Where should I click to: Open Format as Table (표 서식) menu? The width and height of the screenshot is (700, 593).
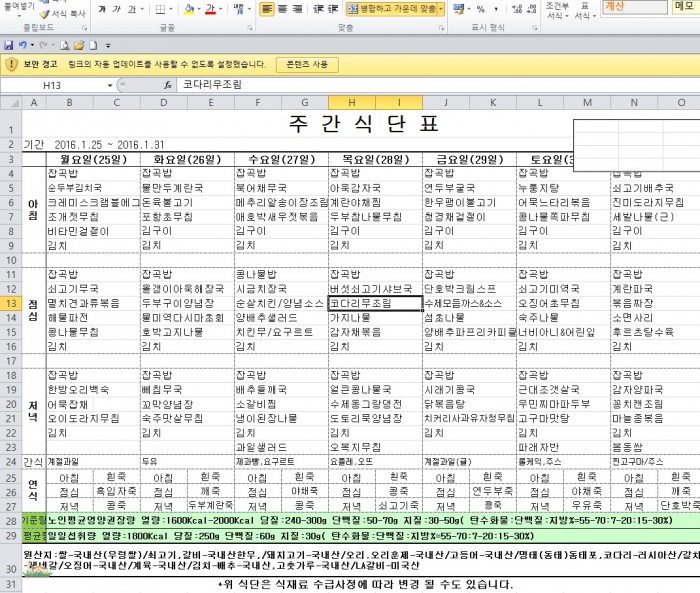coord(585,11)
